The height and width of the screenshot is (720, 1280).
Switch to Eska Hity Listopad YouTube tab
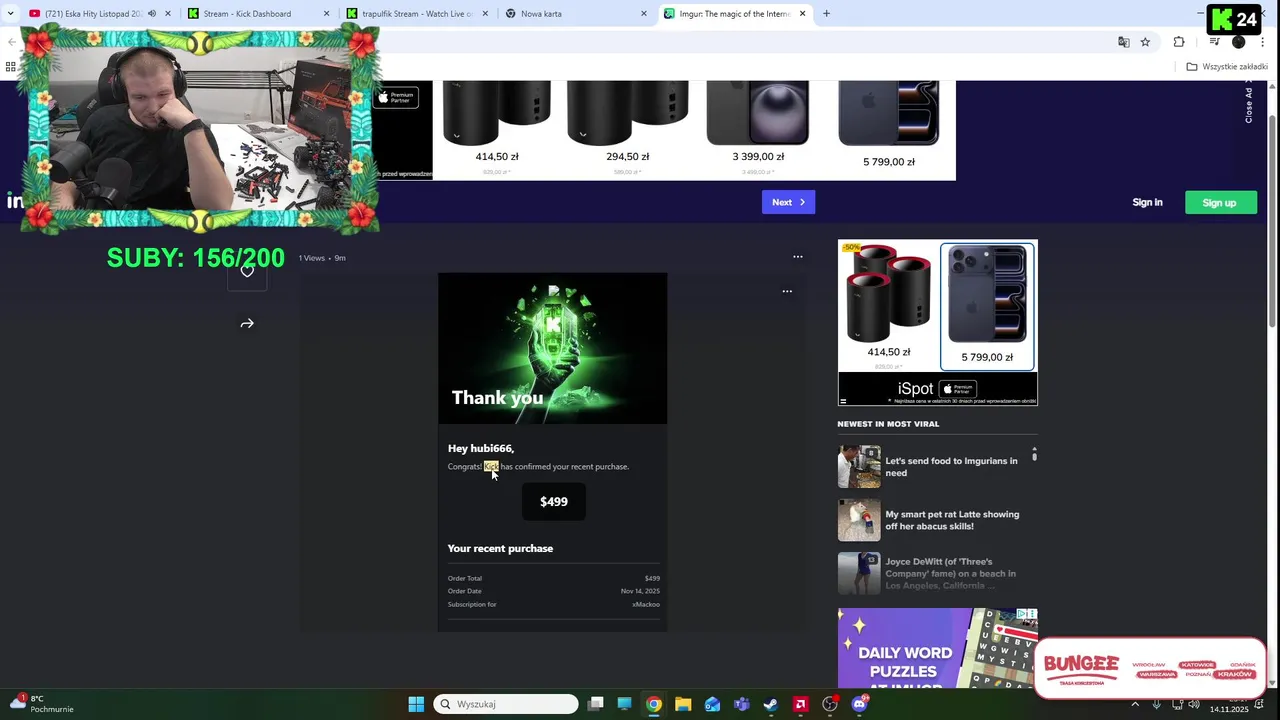pos(98,14)
